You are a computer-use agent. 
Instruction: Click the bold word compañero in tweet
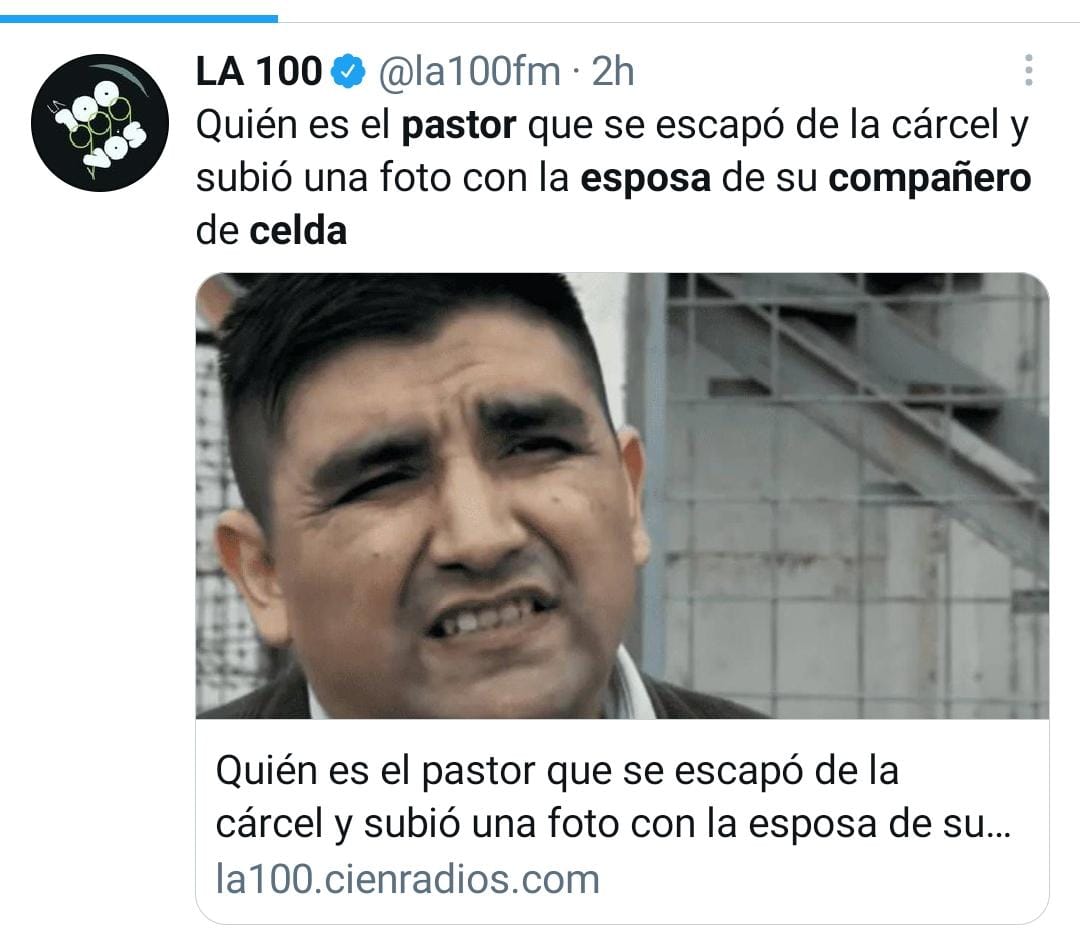930,178
